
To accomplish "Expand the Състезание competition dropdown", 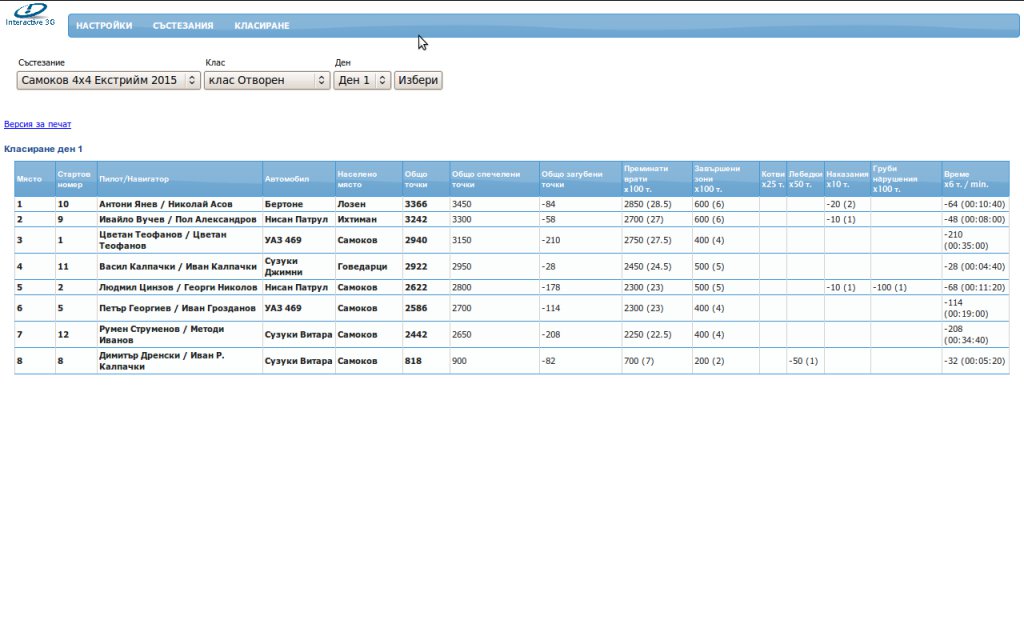I will [109, 80].
